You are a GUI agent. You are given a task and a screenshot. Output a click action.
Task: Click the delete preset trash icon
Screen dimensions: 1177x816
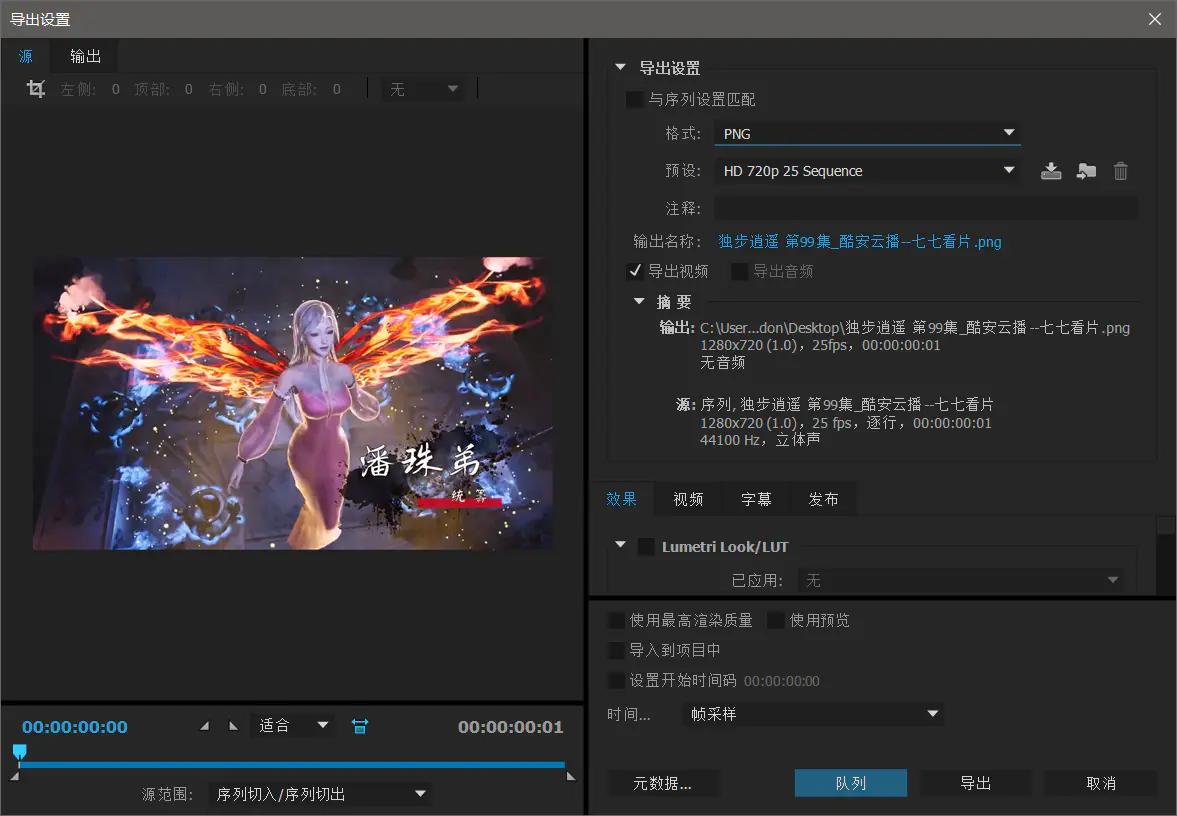1121,171
